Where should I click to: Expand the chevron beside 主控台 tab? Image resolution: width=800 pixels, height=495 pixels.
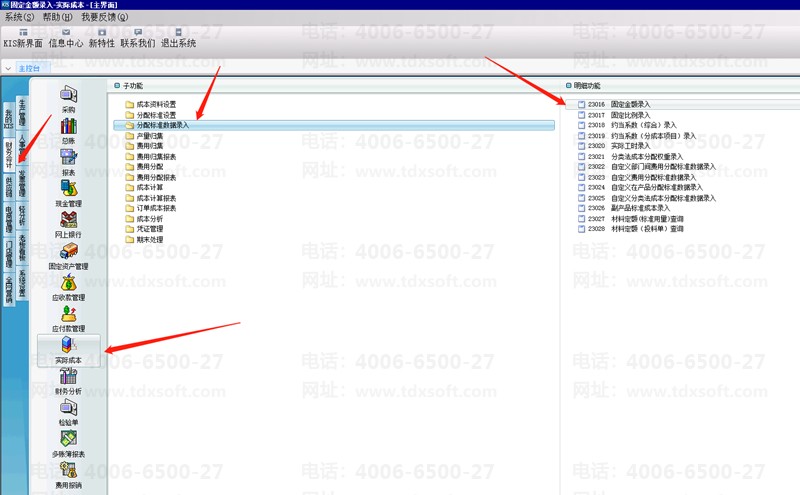click(8, 68)
